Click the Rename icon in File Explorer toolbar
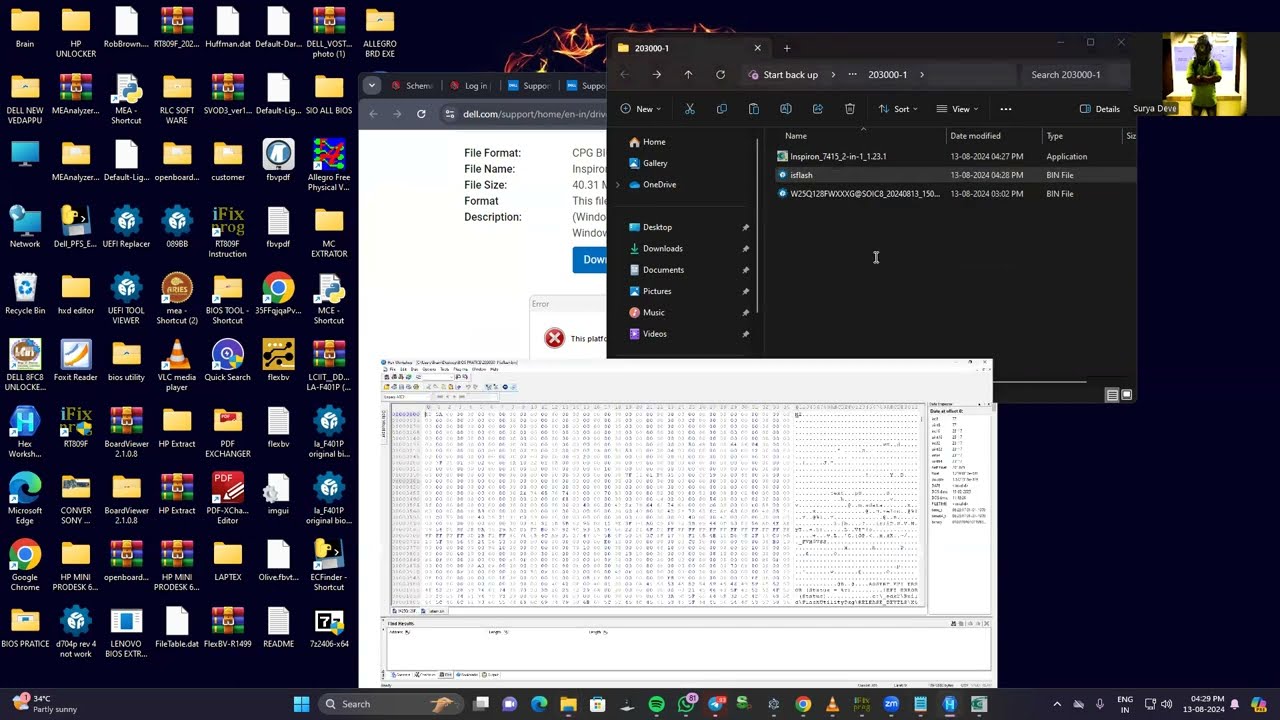This screenshot has height=720, width=1280. pyautogui.click(x=785, y=109)
